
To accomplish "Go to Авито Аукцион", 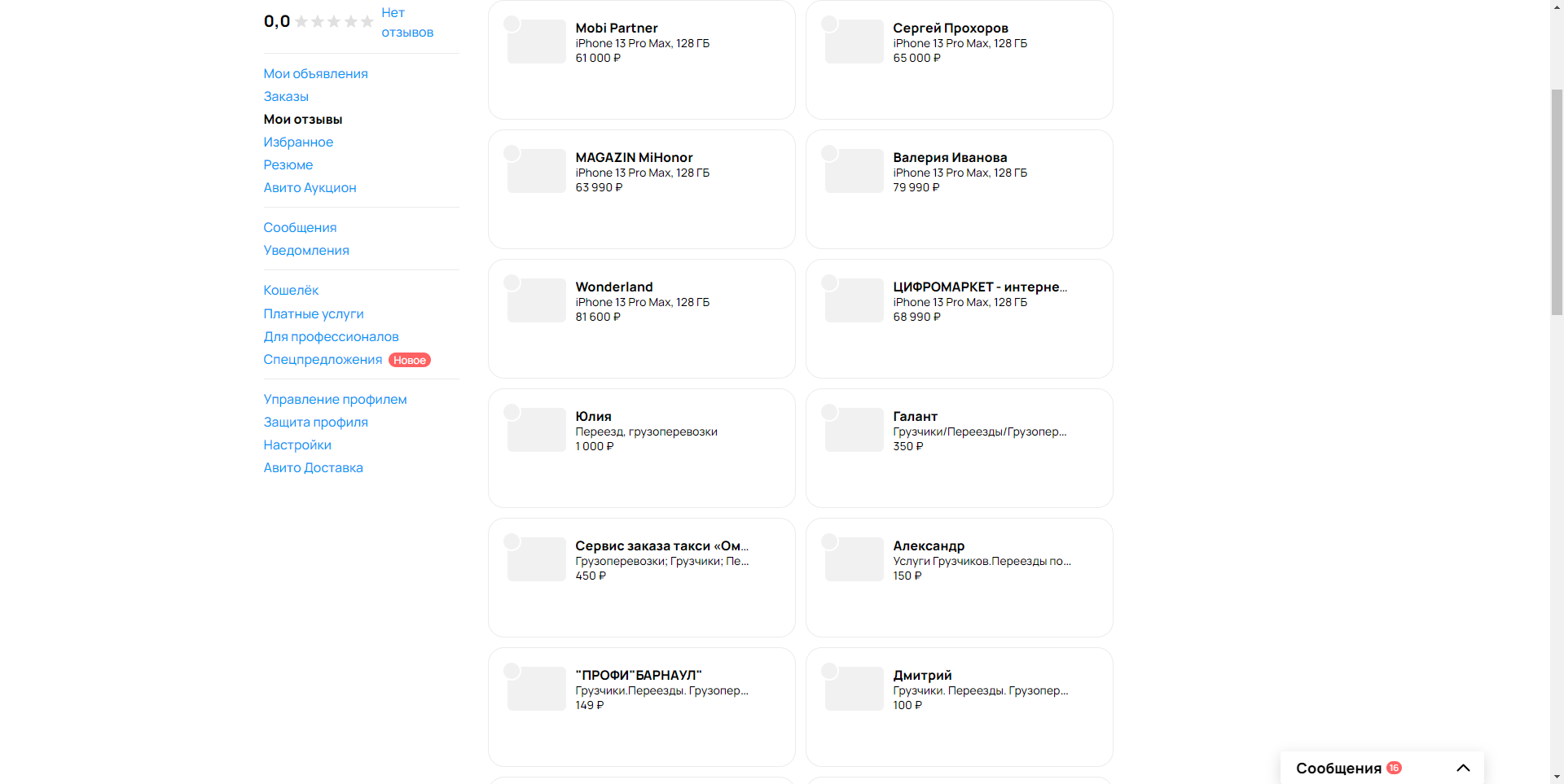I will pyautogui.click(x=310, y=188).
